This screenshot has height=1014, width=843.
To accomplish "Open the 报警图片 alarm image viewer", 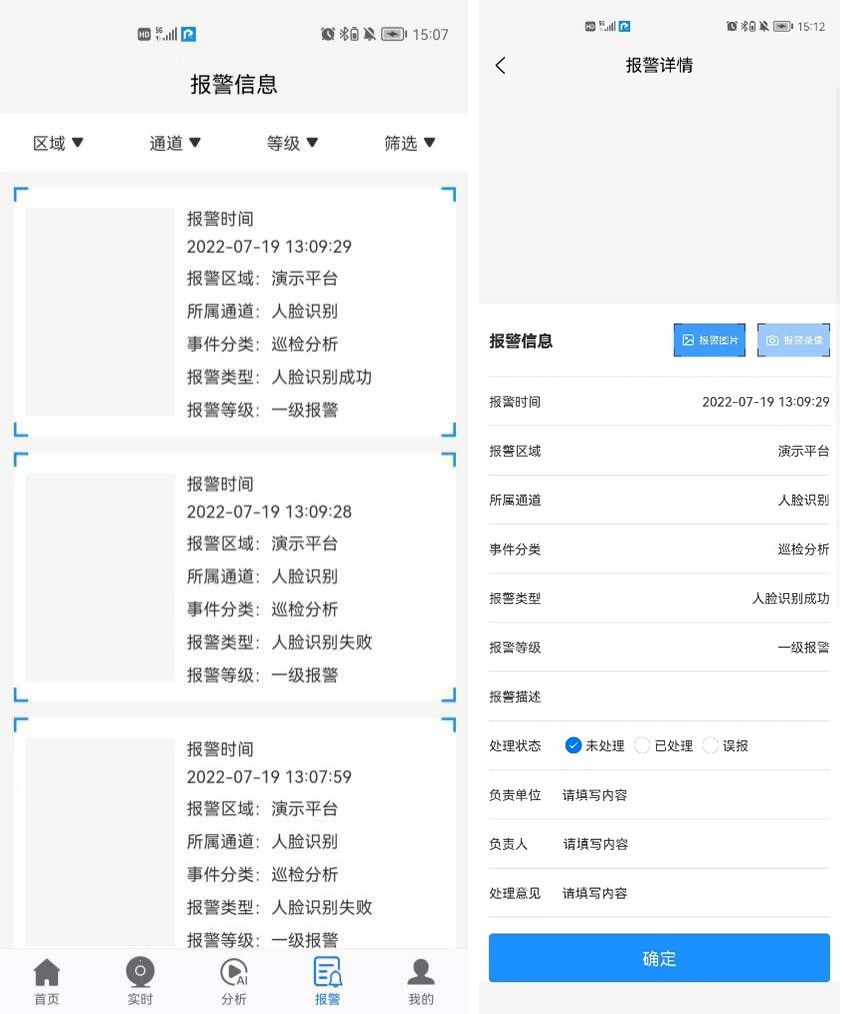I will tap(709, 340).
